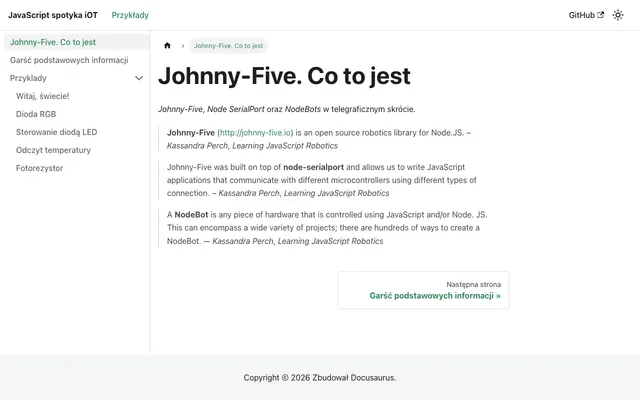
Task: Go to JavaScript spotyka iOT site title
Action: [x=53, y=15]
